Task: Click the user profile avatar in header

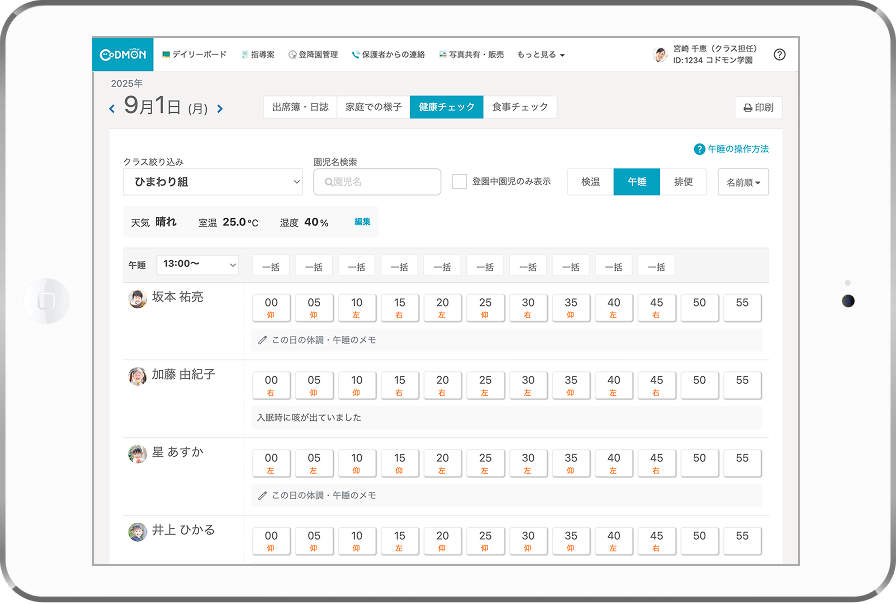Action: click(660, 55)
